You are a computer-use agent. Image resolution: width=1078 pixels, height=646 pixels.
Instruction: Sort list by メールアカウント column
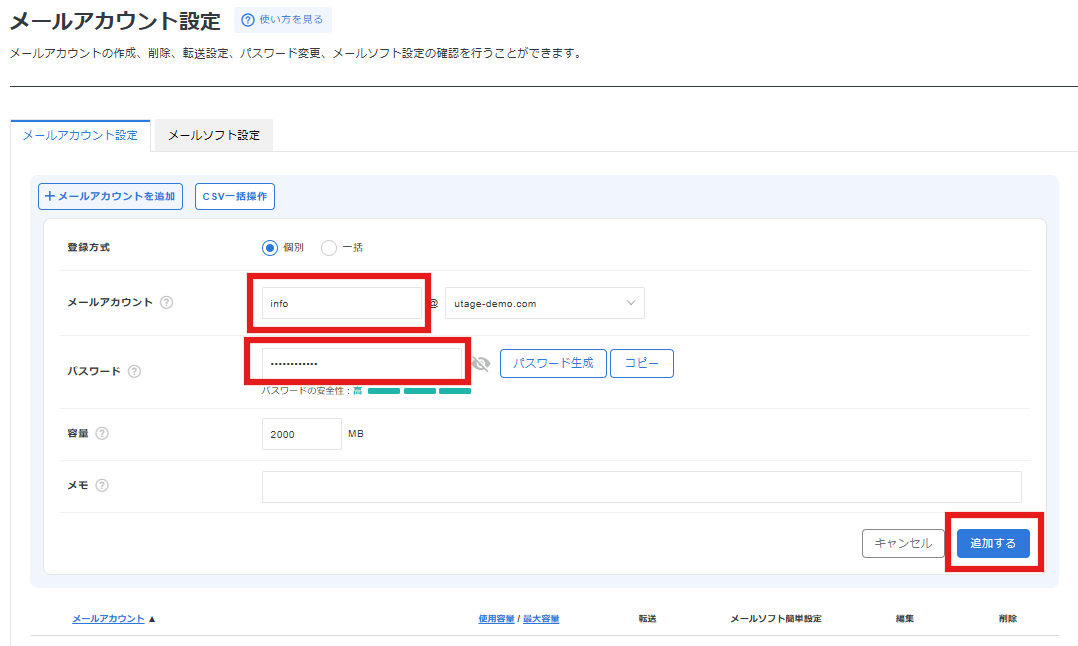pyautogui.click(x=108, y=619)
